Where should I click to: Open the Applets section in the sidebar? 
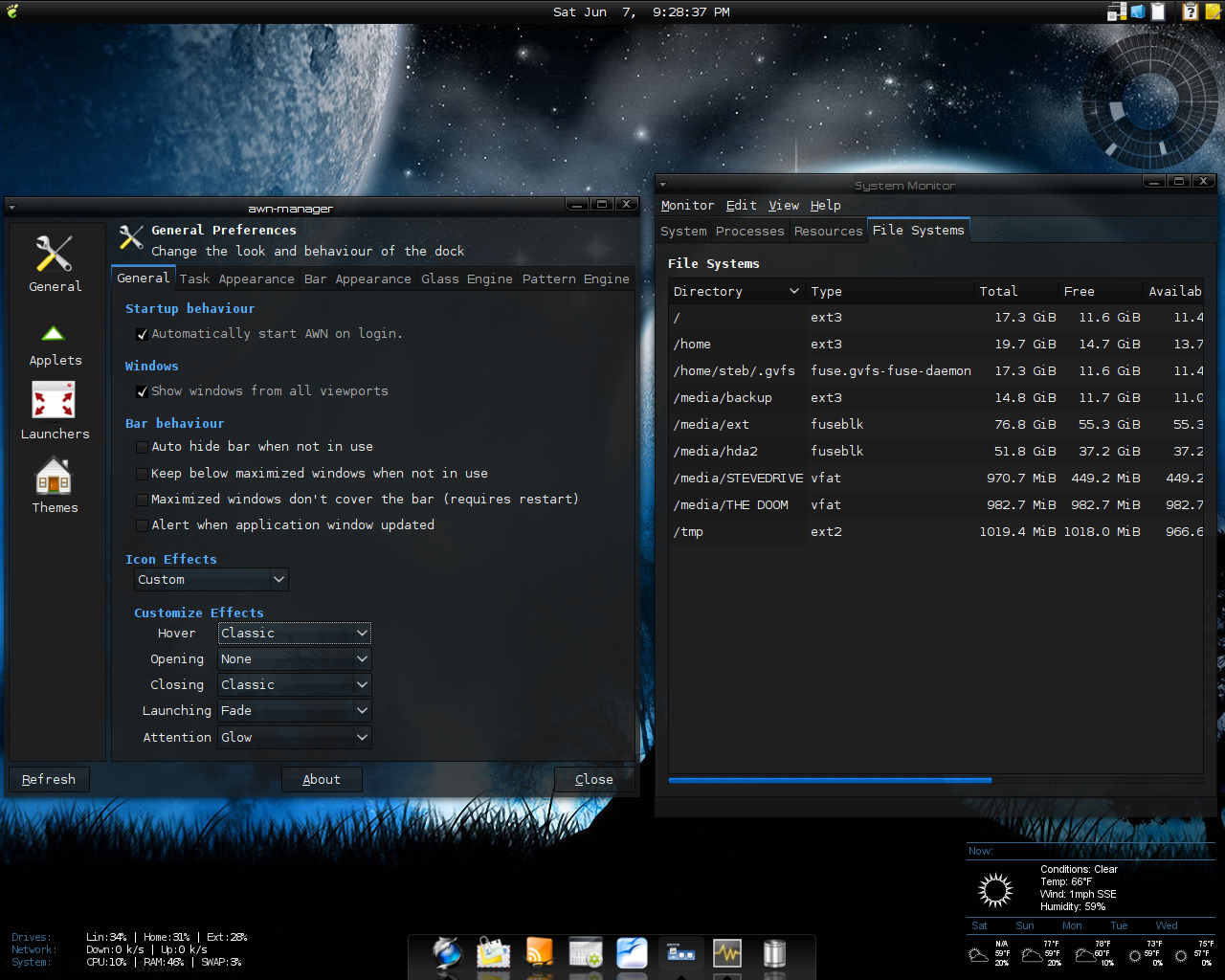click(x=54, y=345)
